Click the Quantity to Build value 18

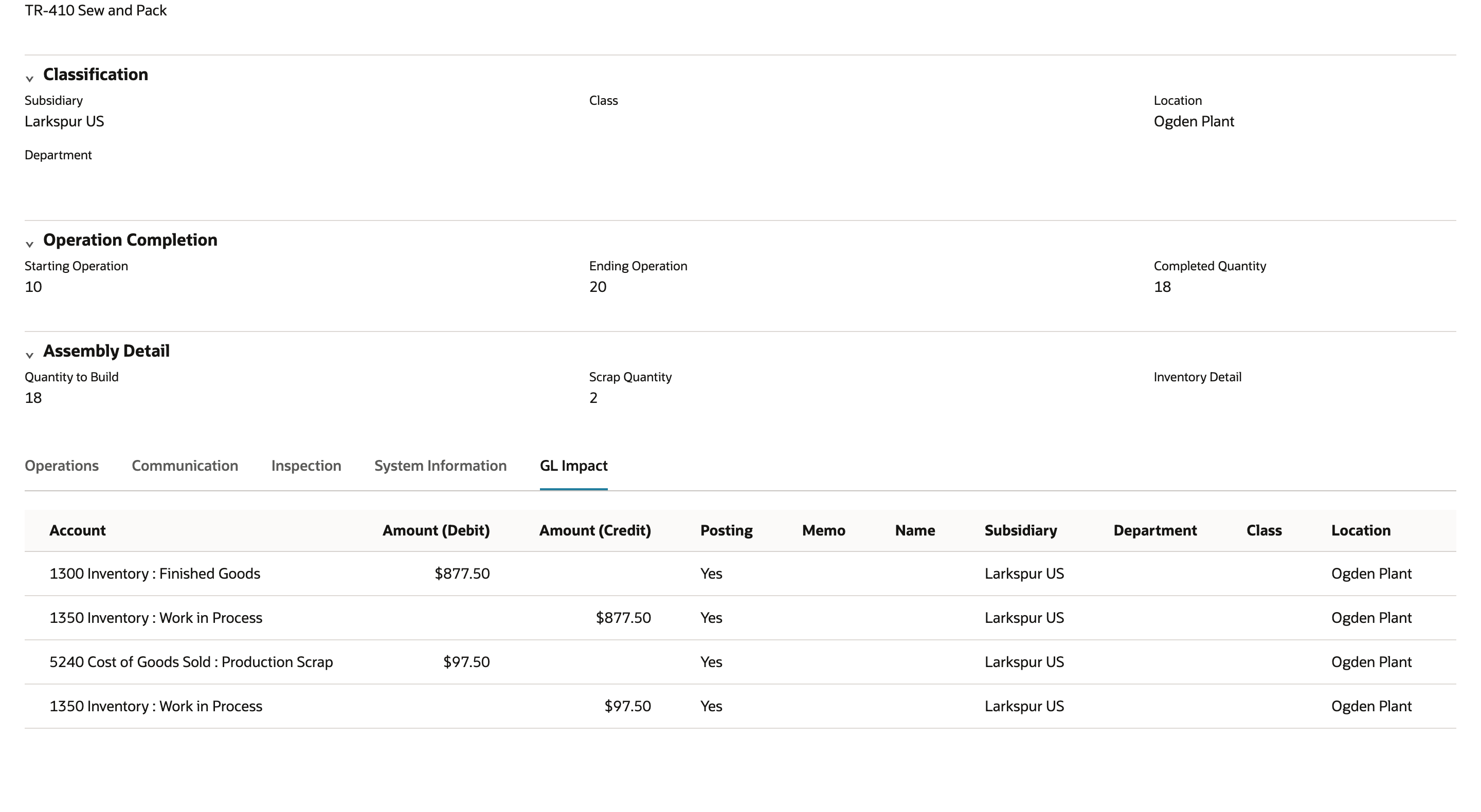[33, 398]
